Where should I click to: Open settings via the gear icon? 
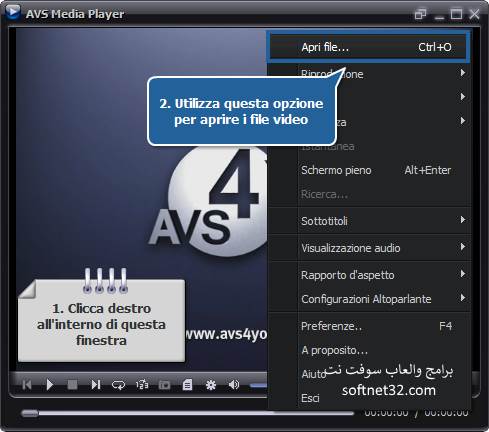[211, 385]
